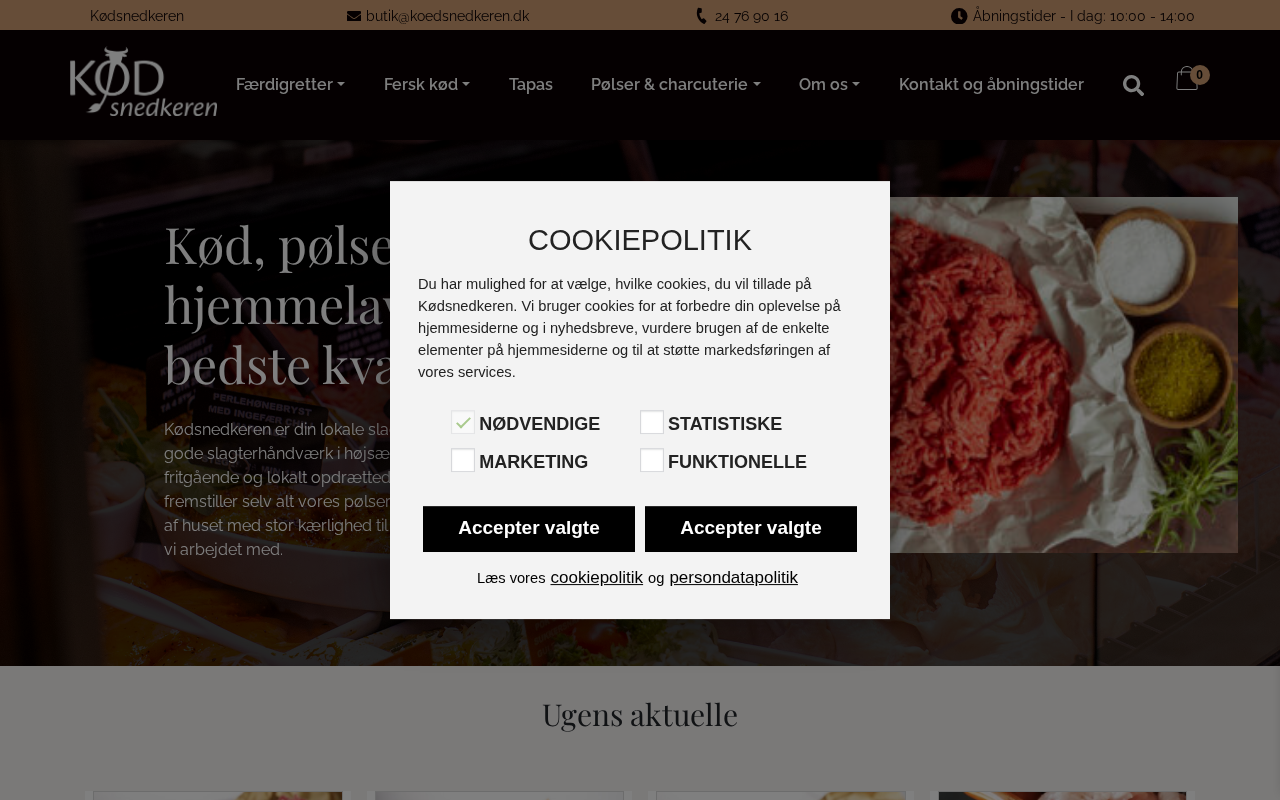Screen dimensions: 1280x800
Task: Enable the Statistiske cookies checkbox
Action: 652,422
